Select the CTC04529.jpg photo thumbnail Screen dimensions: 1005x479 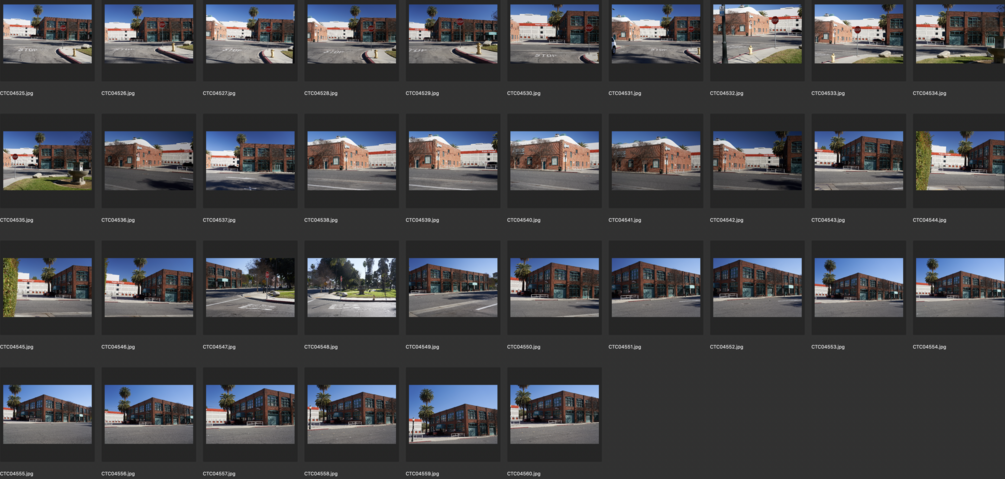453,34
